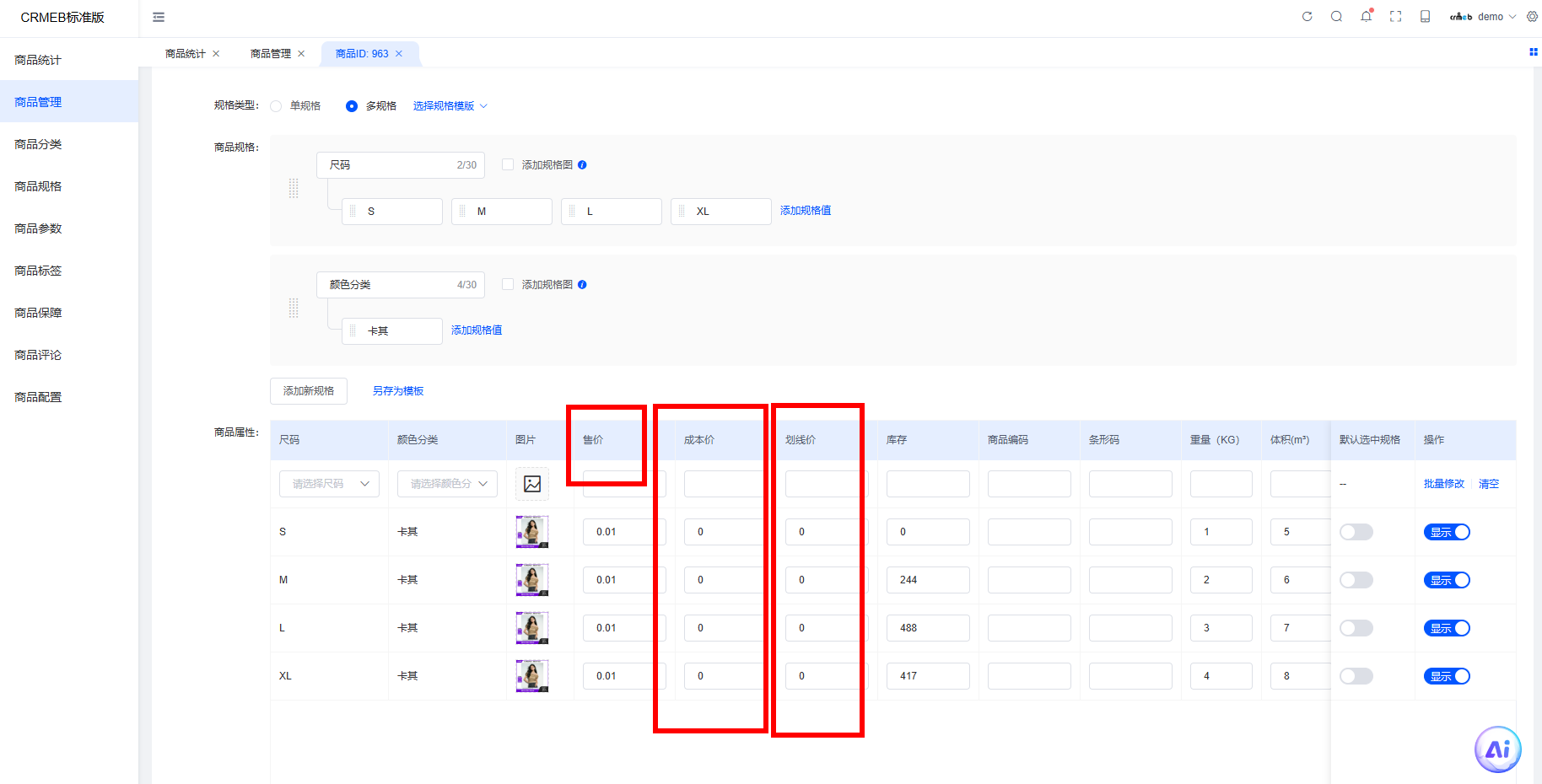The image size is (1542, 784).
Task: Toggle 显示 switch for size S row
Action: pos(1447,532)
